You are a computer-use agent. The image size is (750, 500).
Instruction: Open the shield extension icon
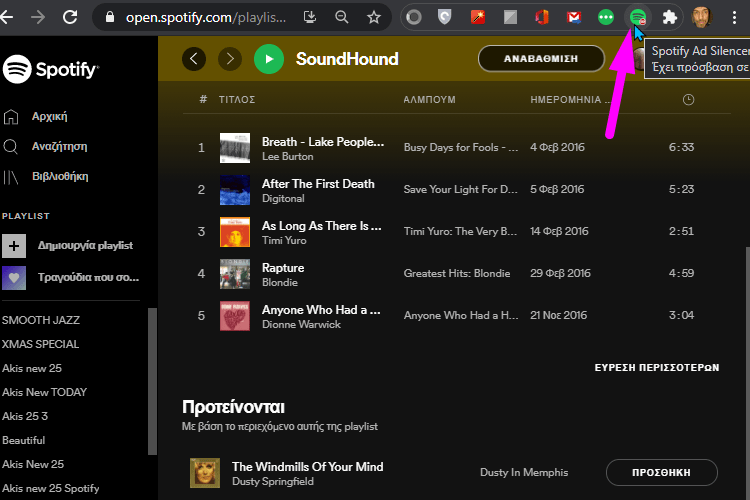445,18
